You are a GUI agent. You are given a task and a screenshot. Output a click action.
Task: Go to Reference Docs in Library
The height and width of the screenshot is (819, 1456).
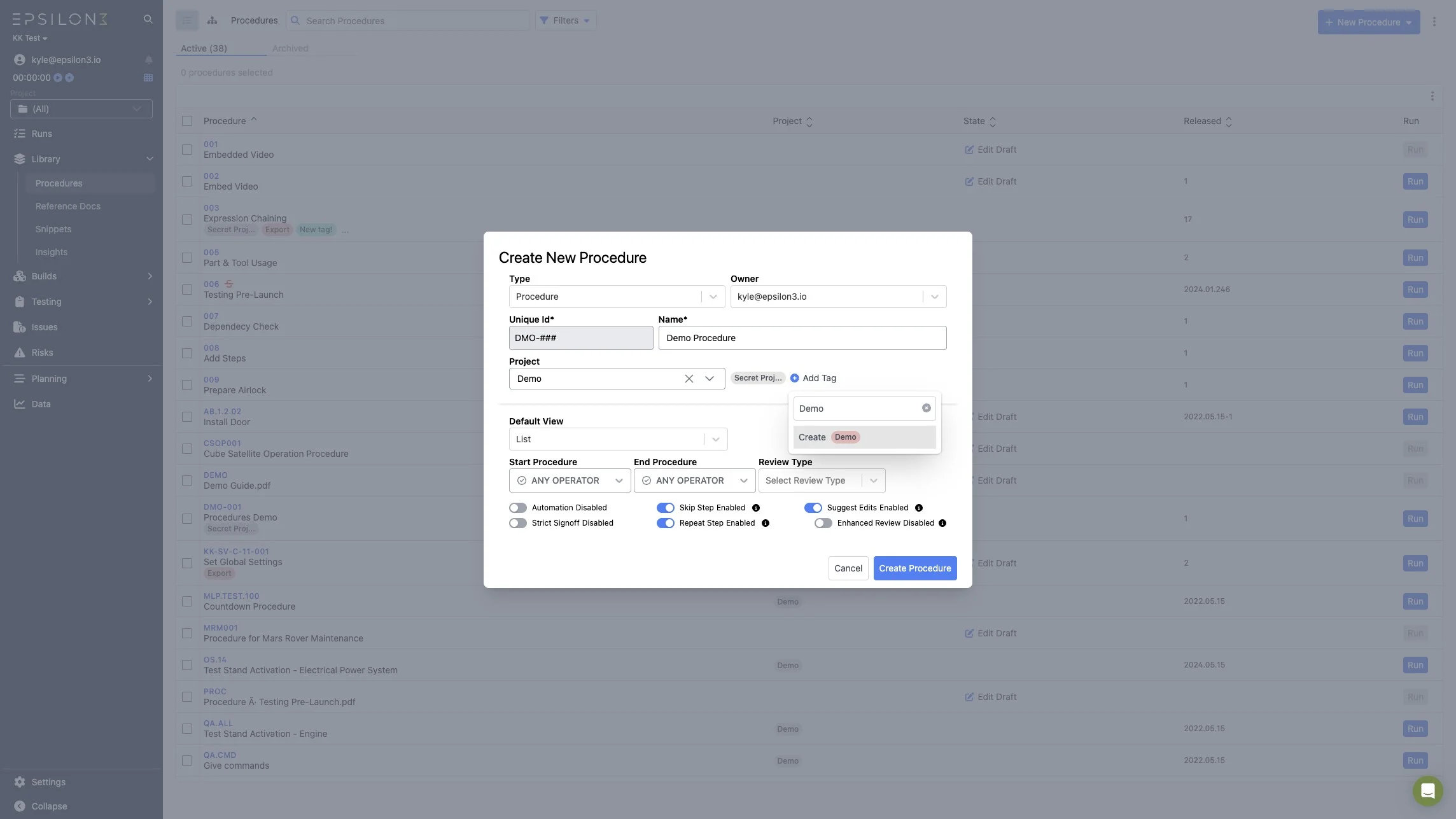(x=68, y=206)
